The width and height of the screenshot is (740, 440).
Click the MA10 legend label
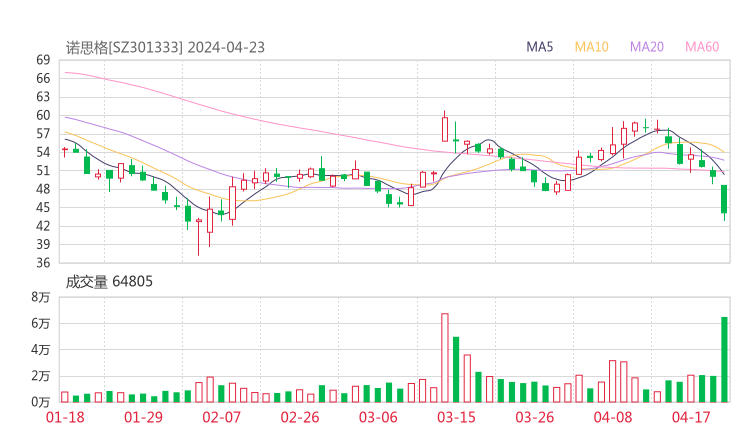591,47
